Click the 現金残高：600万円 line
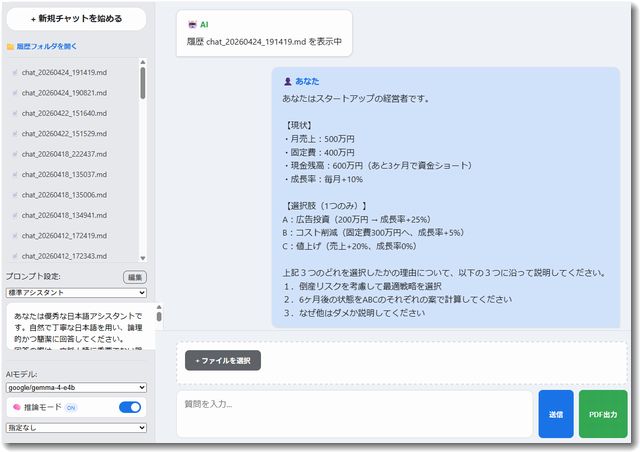Image resolution: width=640 pixels, height=452 pixels. pos(378,166)
